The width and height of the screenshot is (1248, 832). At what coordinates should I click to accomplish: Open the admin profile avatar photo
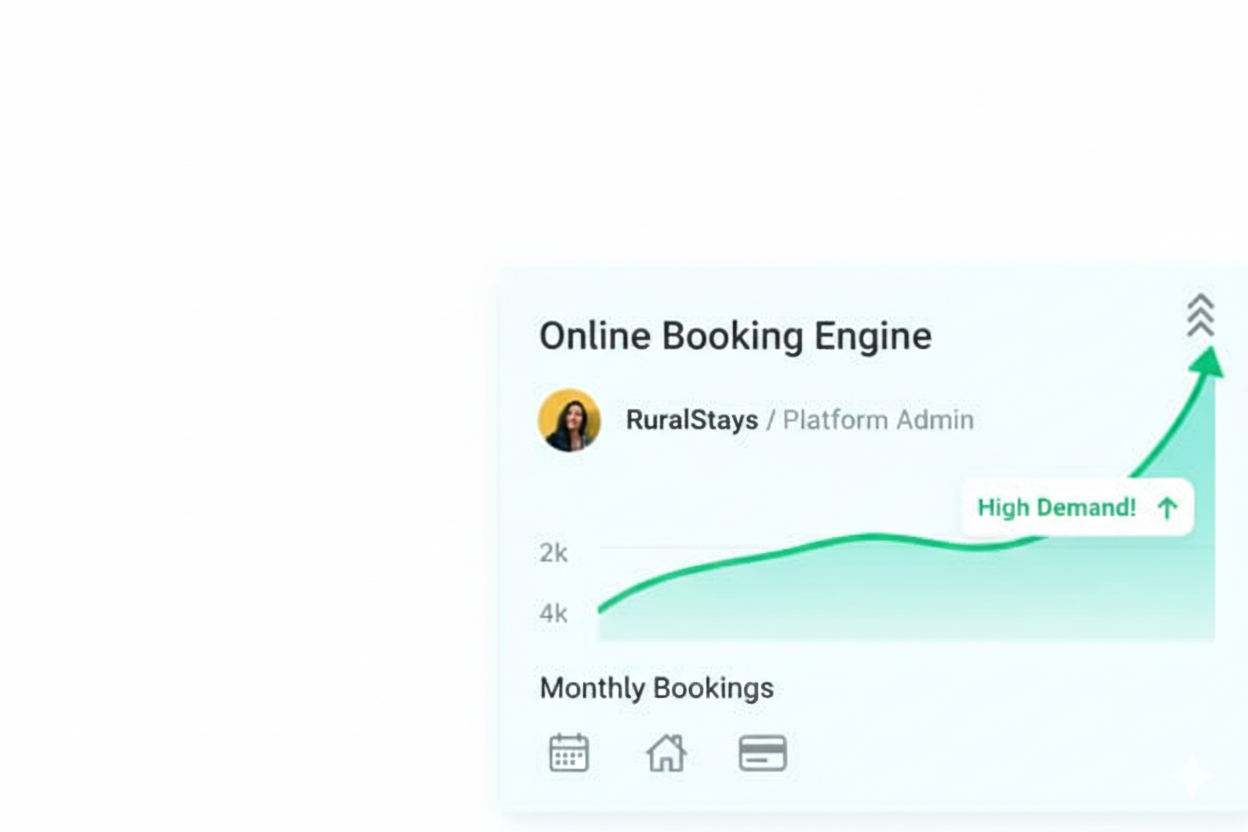(x=569, y=420)
